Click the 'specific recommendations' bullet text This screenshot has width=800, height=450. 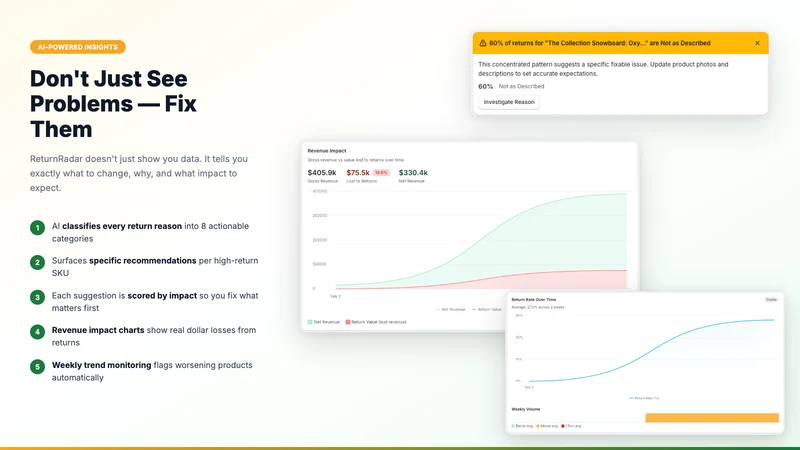pos(143,261)
